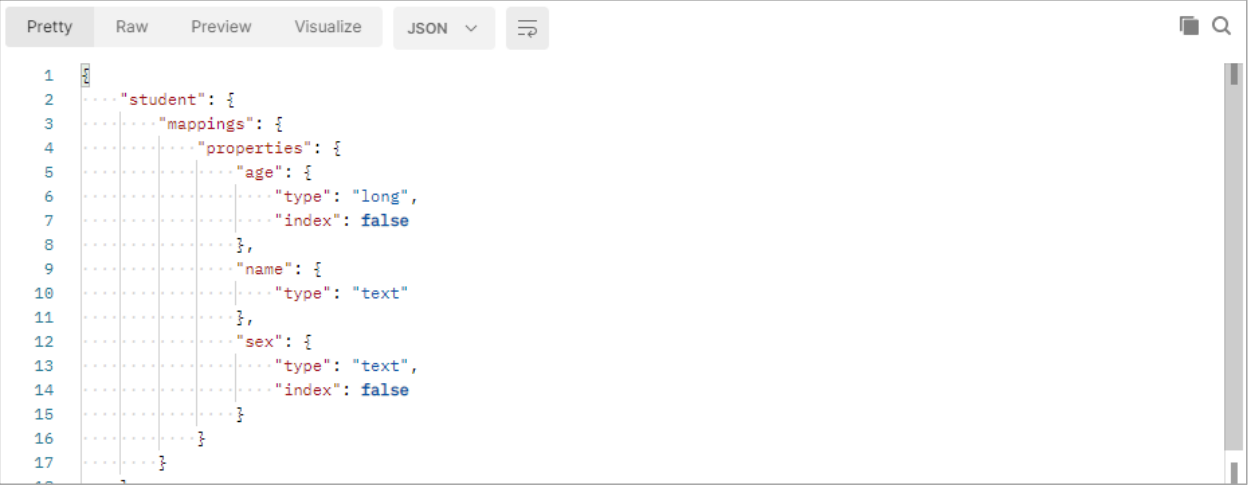Click the "name" property key
The width and height of the screenshot is (1248, 485).
(x=264, y=269)
